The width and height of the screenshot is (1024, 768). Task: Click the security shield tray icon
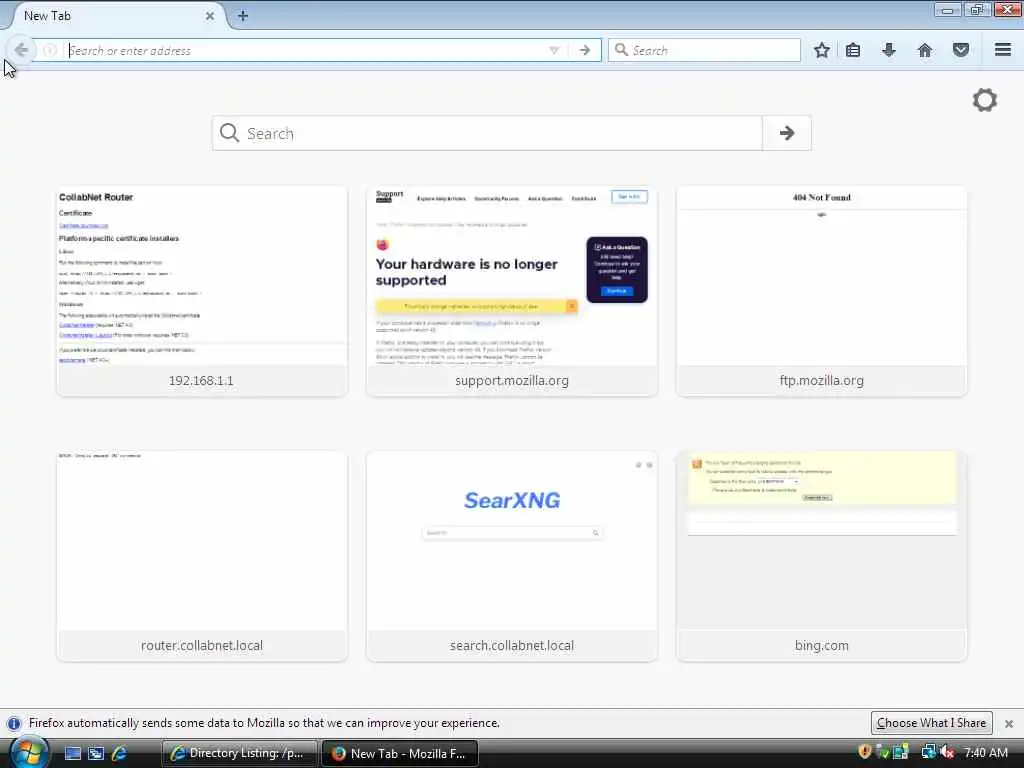(865, 752)
